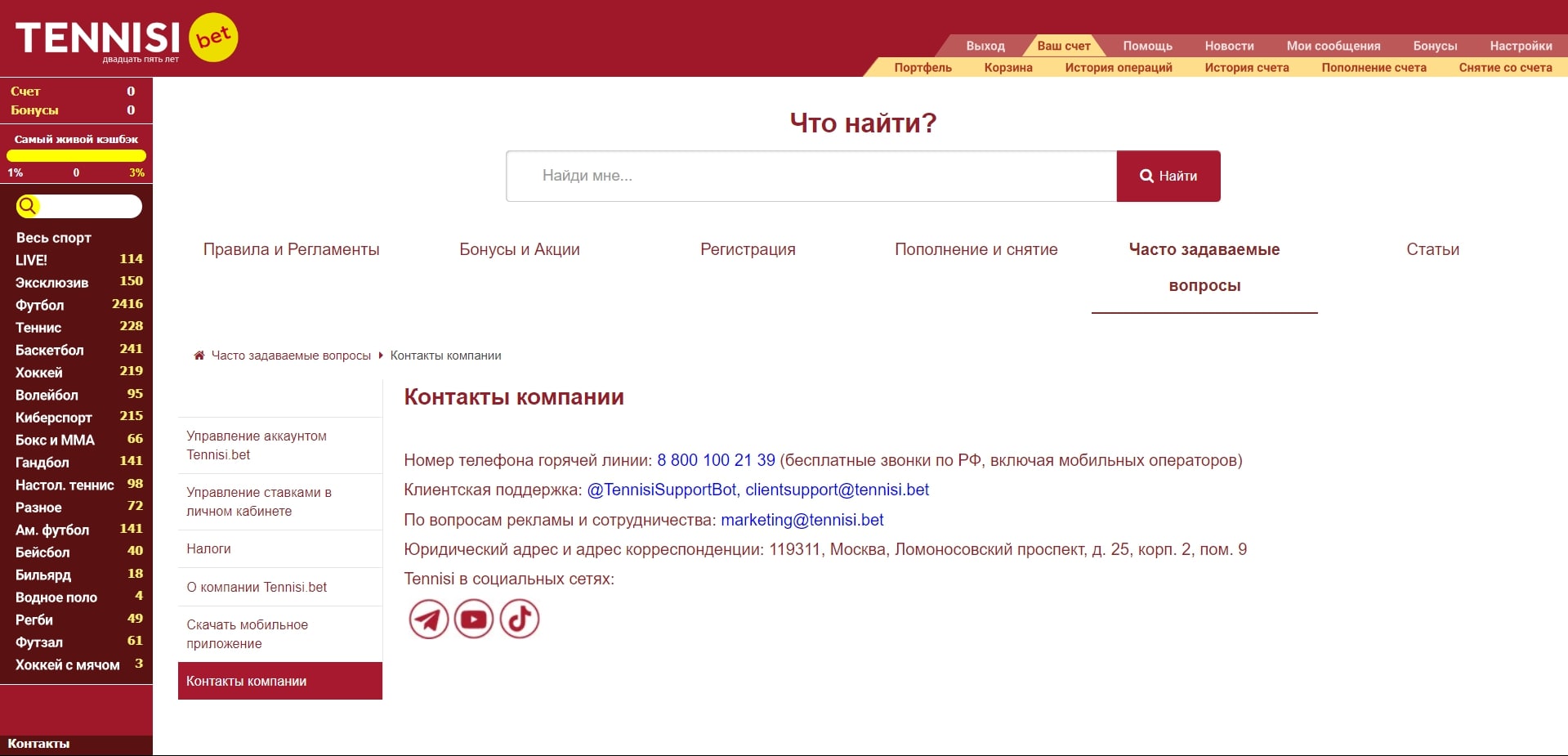Click marketing@tennisi.bet email
The height and width of the screenshot is (756, 1568).
(802, 520)
